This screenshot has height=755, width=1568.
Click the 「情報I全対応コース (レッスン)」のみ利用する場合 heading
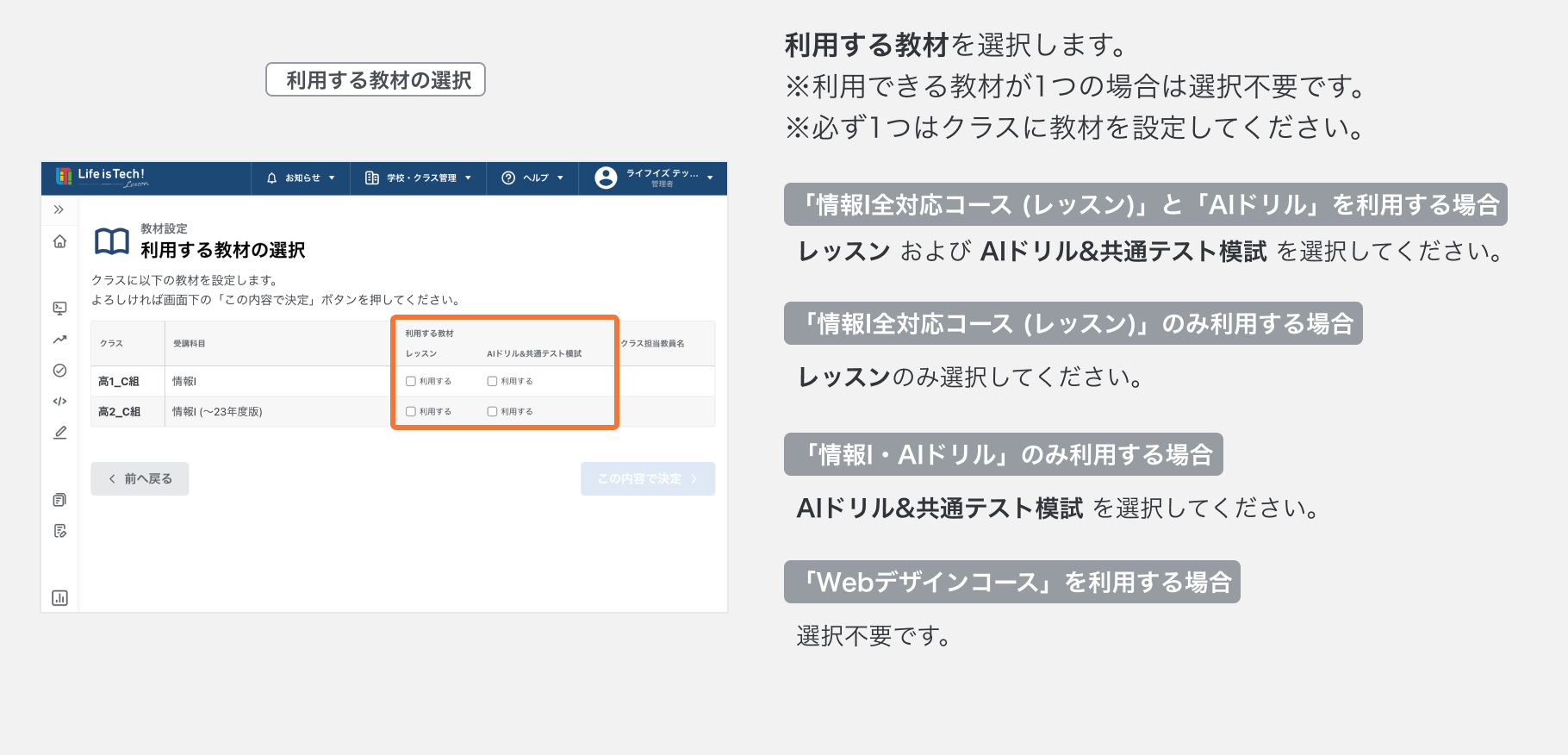pos(1073,323)
